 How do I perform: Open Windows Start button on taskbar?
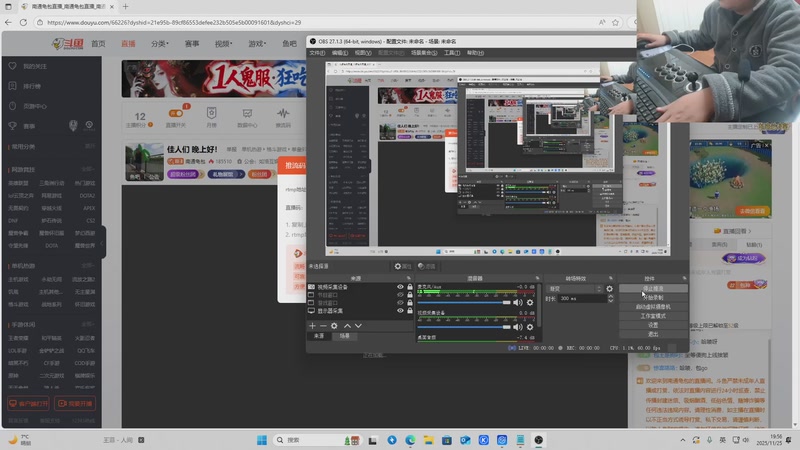coord(262,440)
